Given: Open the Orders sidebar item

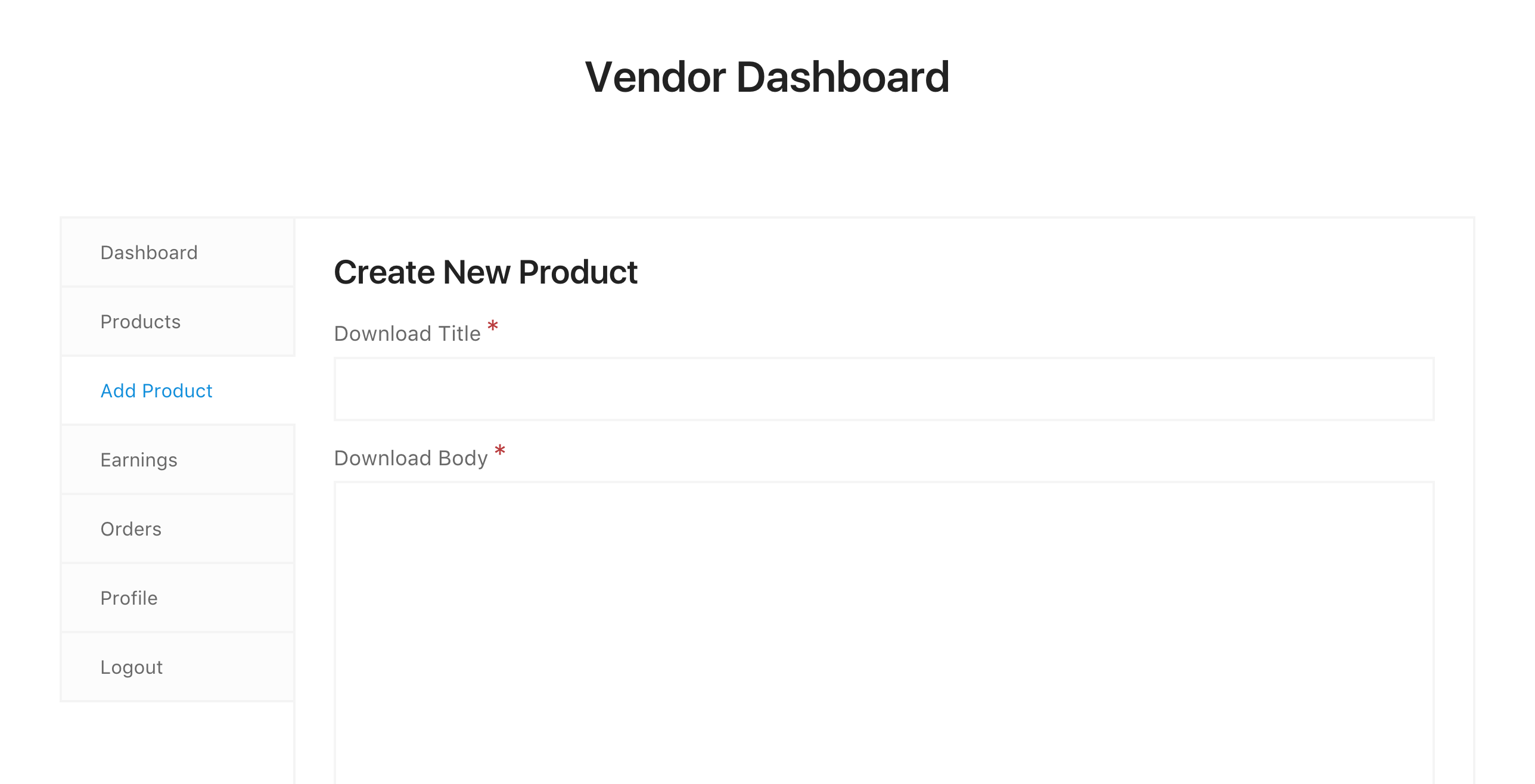Looking at the screenshot, I should (x=131, y=529).
